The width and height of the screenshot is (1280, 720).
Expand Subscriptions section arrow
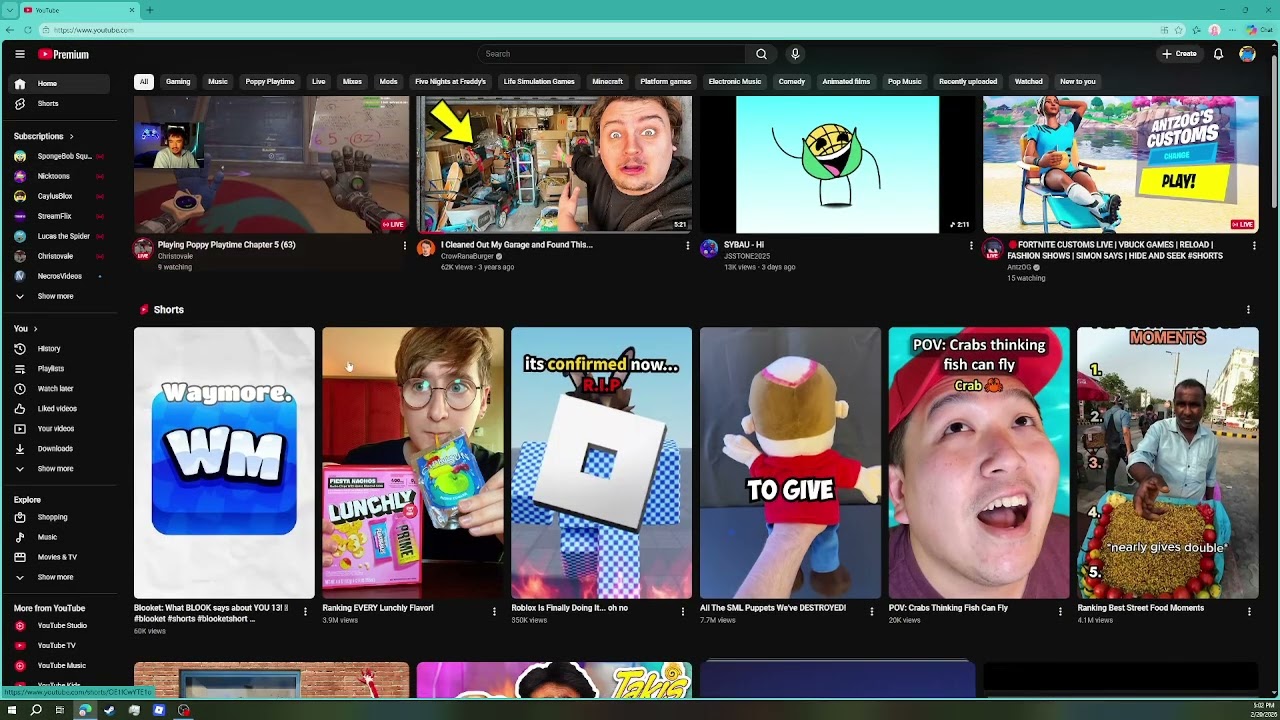point(71,136)
